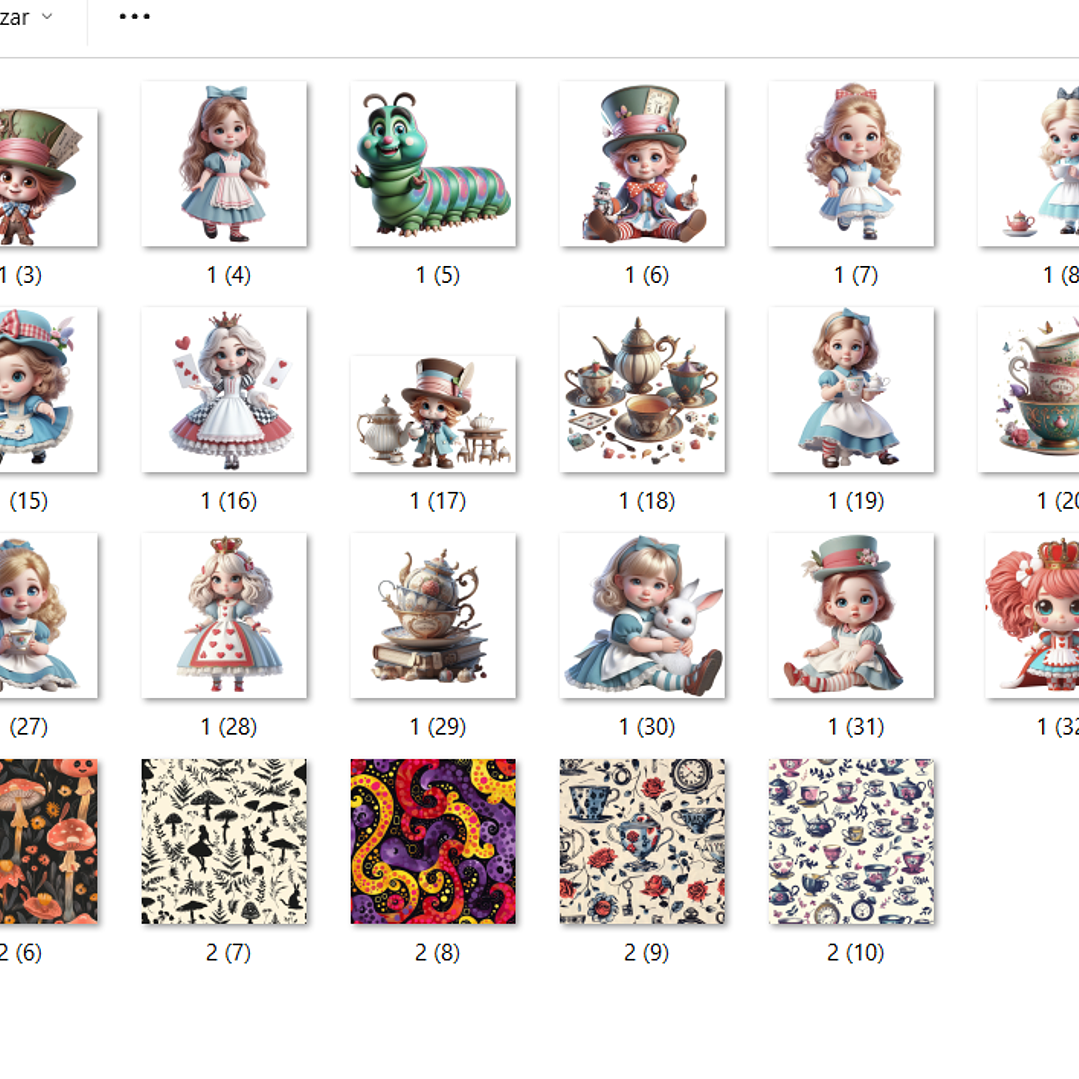Select the black silhouette forest pattern 2 (7)

coord(224,842)
